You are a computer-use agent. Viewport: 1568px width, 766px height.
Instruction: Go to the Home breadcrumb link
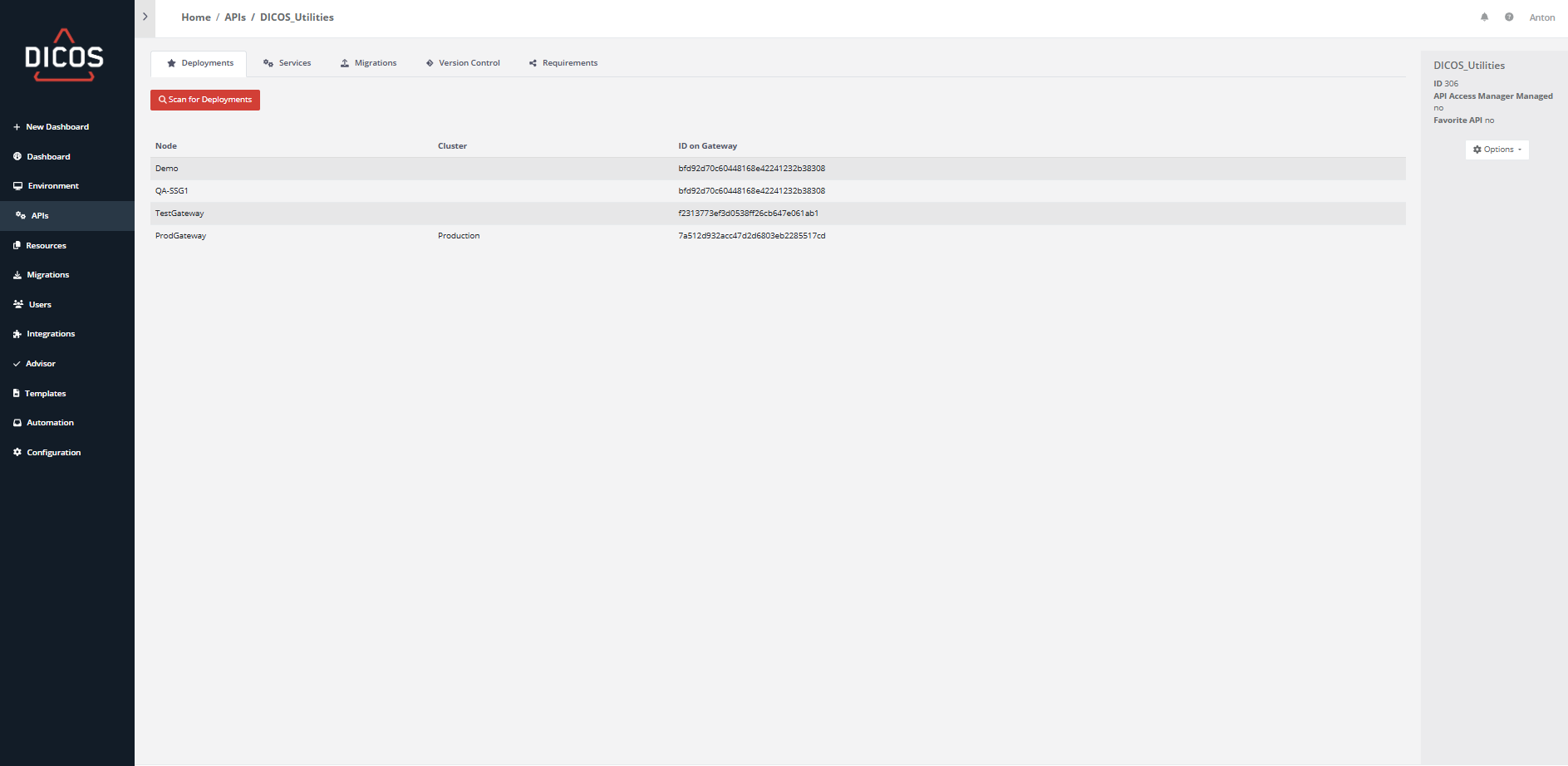(196, 17)
